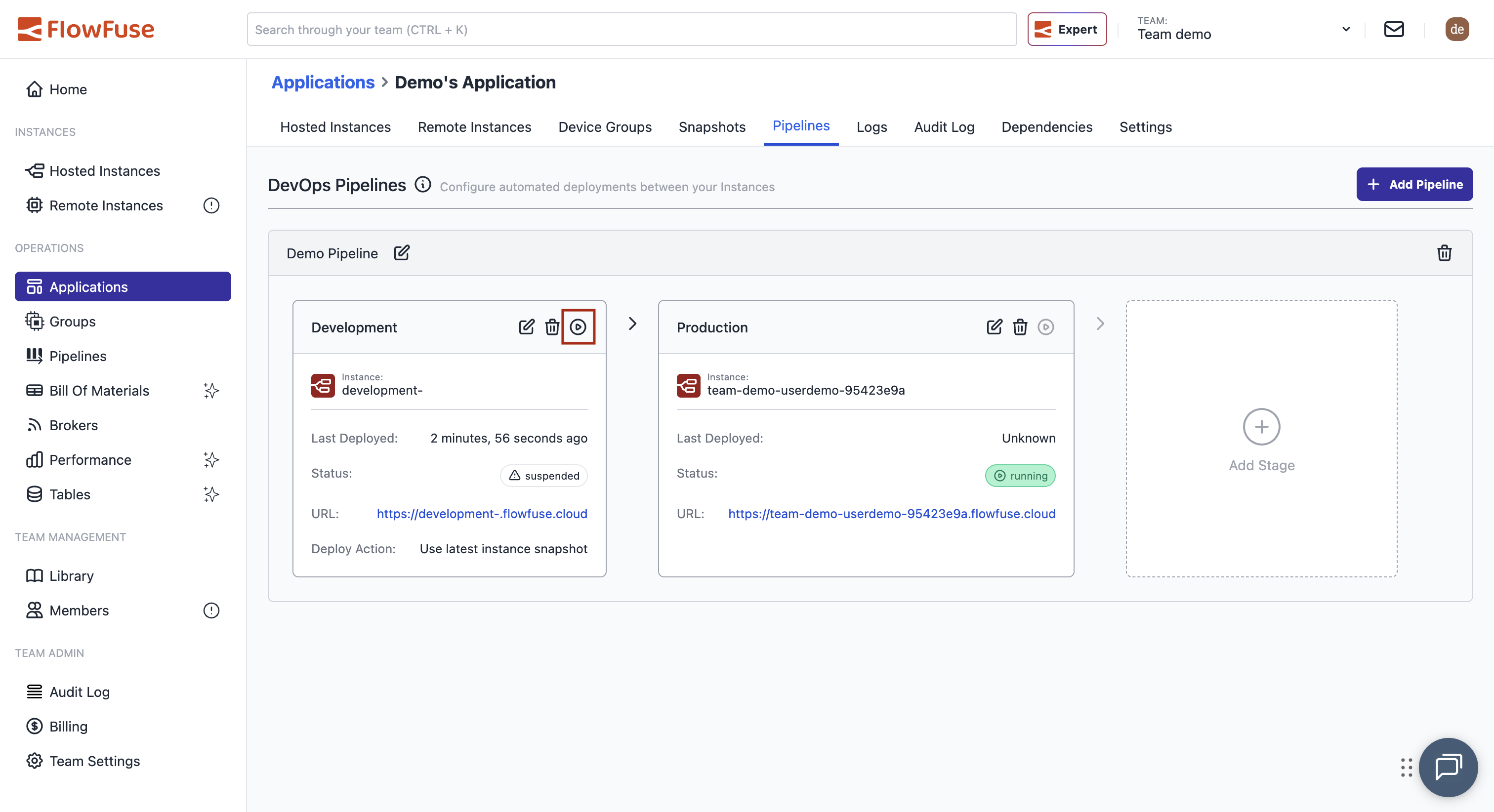Open the chat support bubble
This screenshot has height=812, width=1494.
point(1448,767)
